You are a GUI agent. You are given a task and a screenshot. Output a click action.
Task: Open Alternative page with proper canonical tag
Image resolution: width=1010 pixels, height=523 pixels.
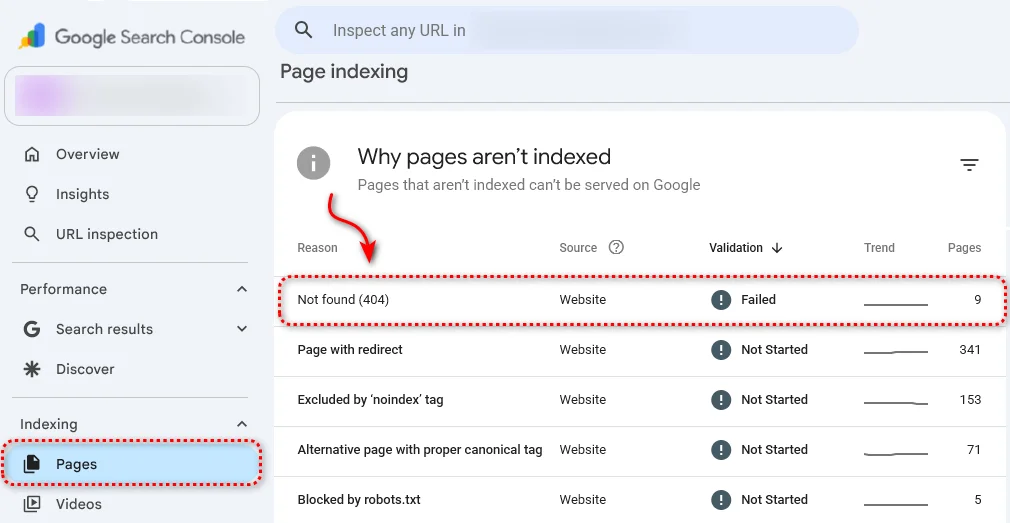coord(640,450)
